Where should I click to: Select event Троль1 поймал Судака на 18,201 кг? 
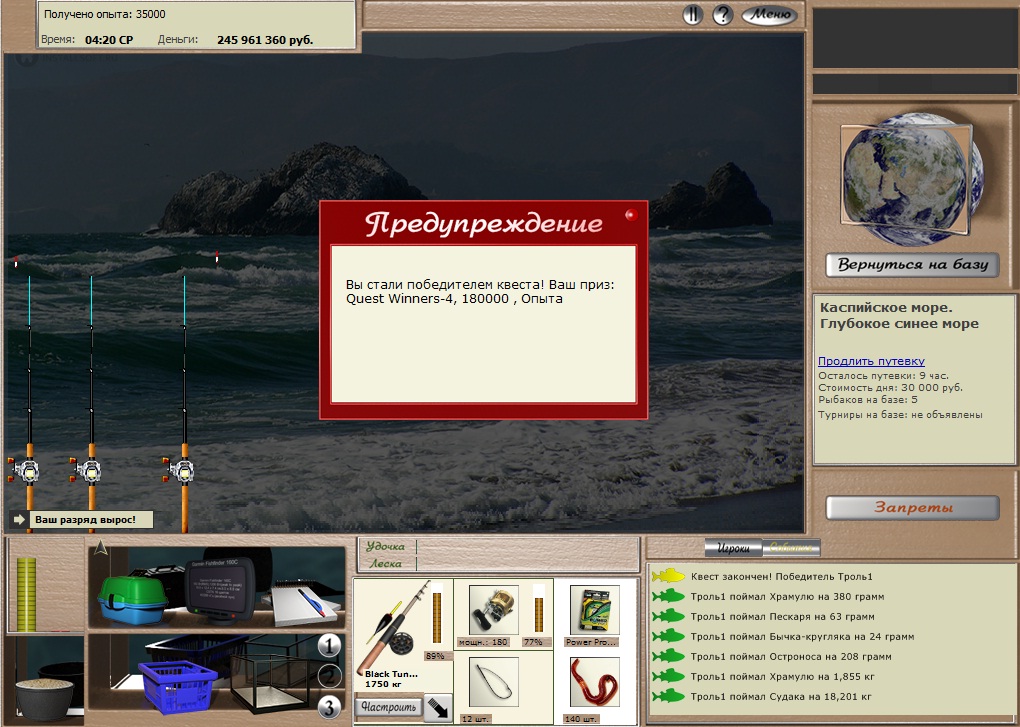pyautogui.click(x=781, y=696)
